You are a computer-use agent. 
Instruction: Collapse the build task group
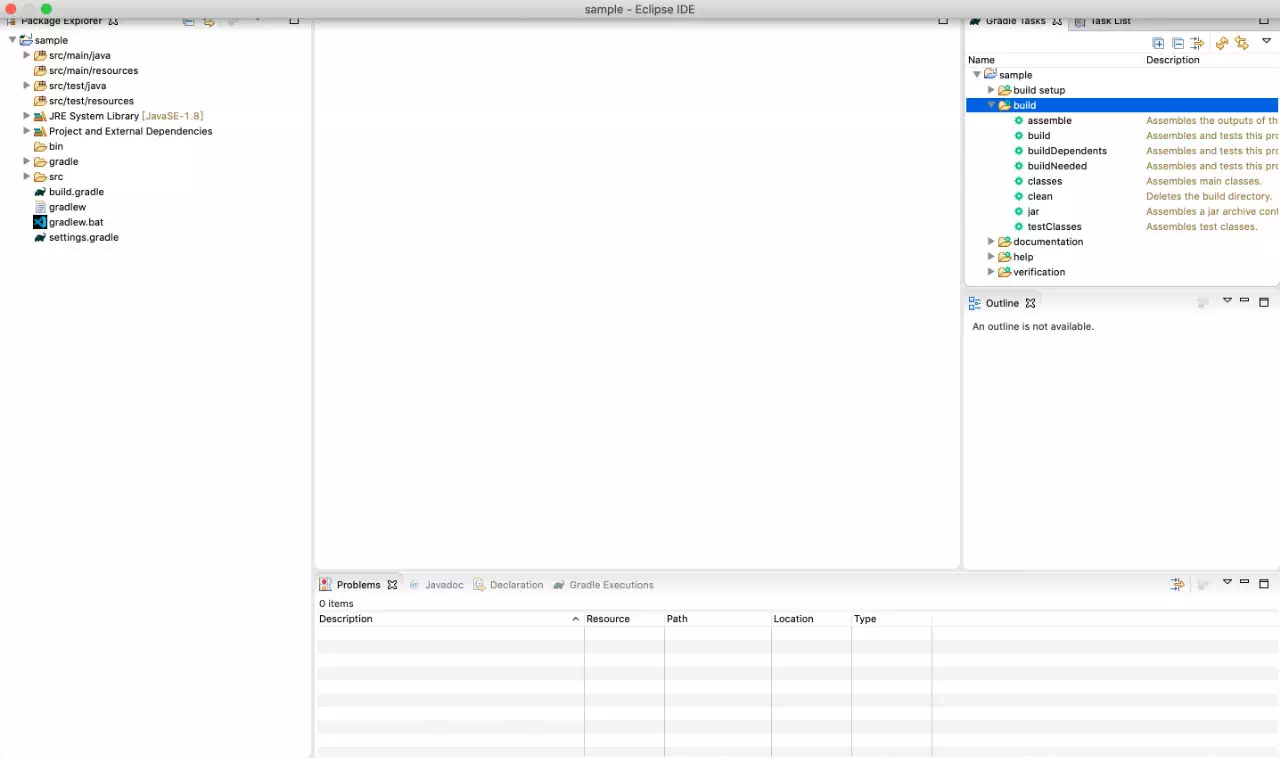[x=991, y=105]
